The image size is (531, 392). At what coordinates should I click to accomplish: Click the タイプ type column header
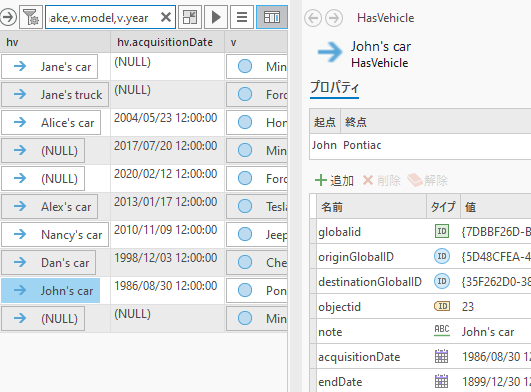tap(443, 206)
